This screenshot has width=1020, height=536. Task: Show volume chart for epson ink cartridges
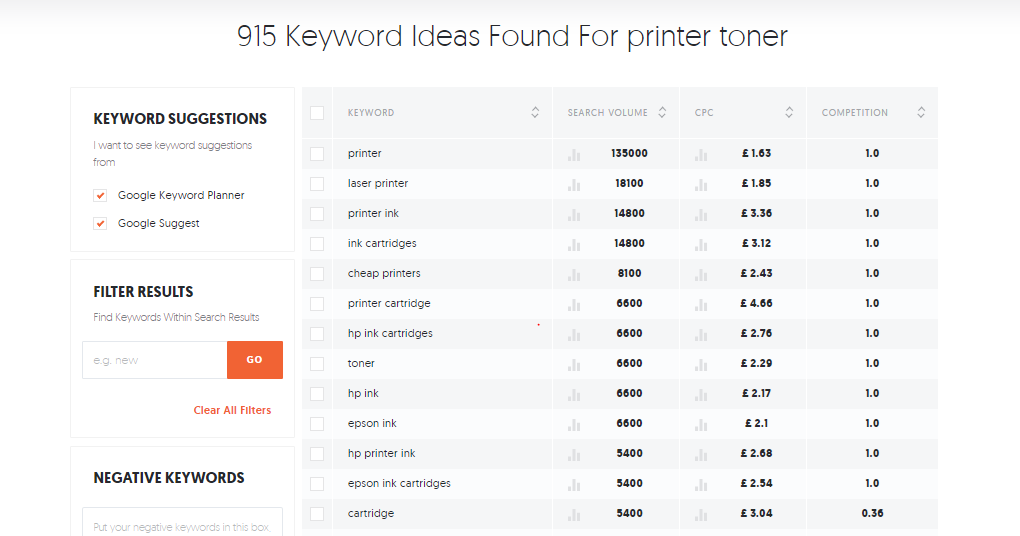(x=574, y=484)
